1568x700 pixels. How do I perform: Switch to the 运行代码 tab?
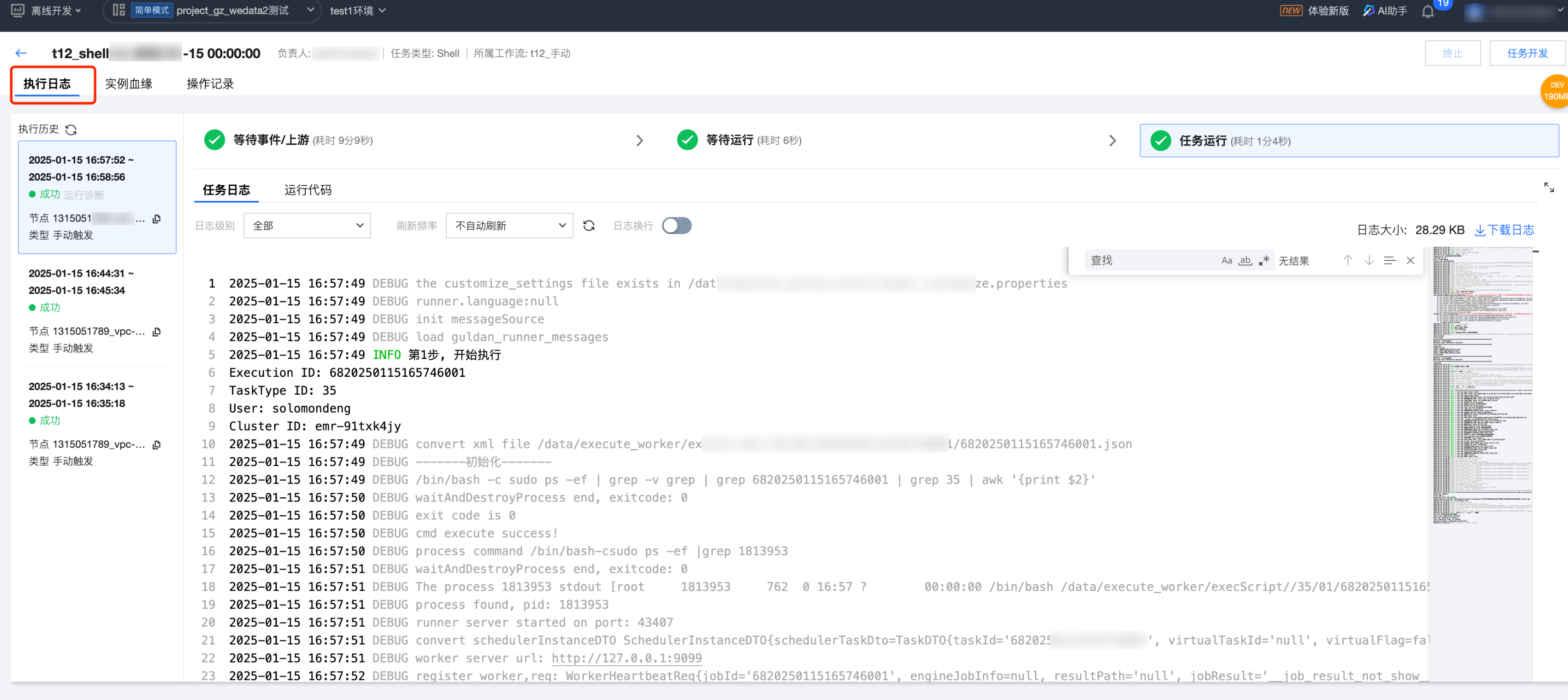tap(308, 190)
